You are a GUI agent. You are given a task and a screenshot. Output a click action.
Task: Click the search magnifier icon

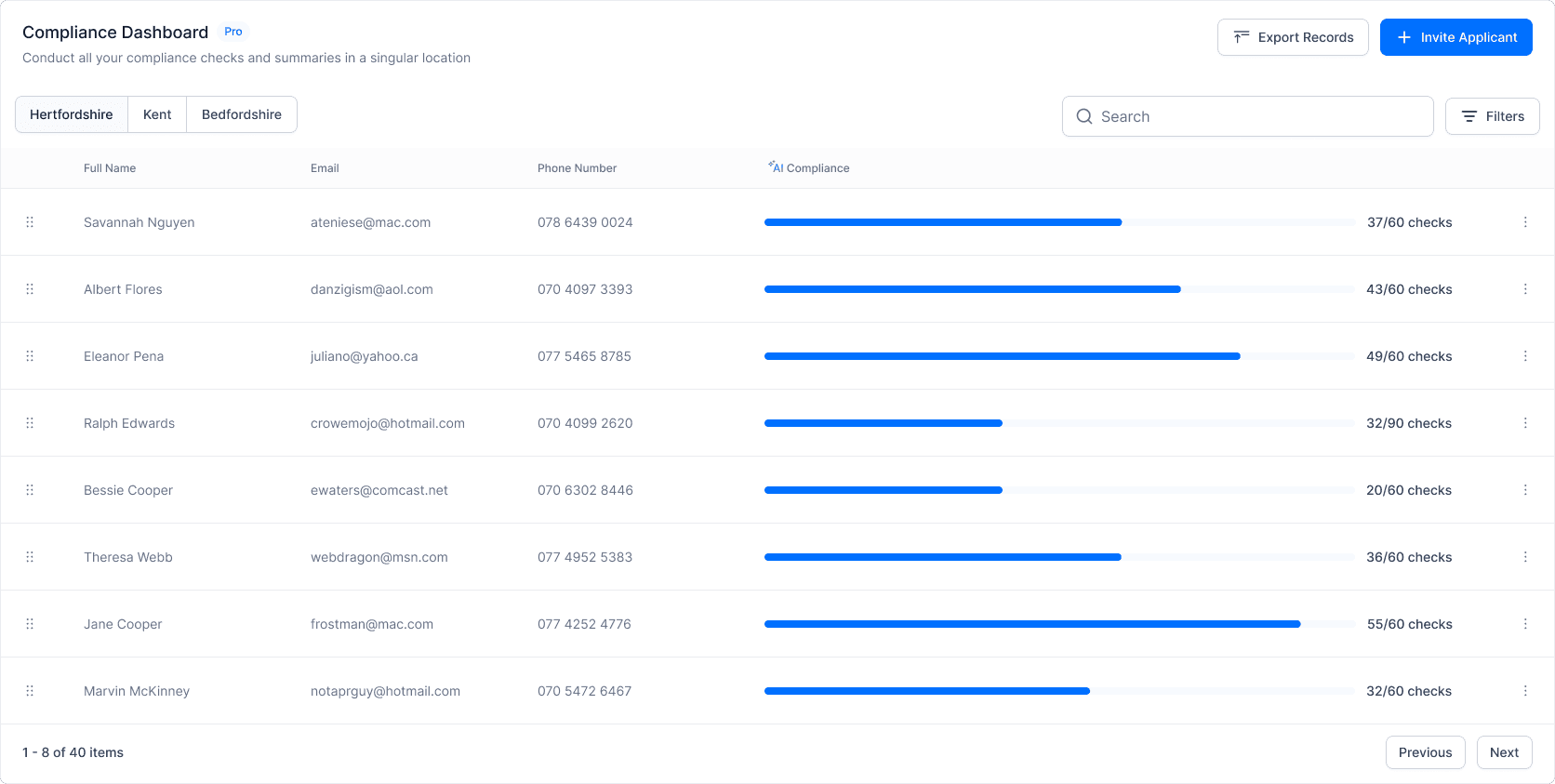[1084, 116]
